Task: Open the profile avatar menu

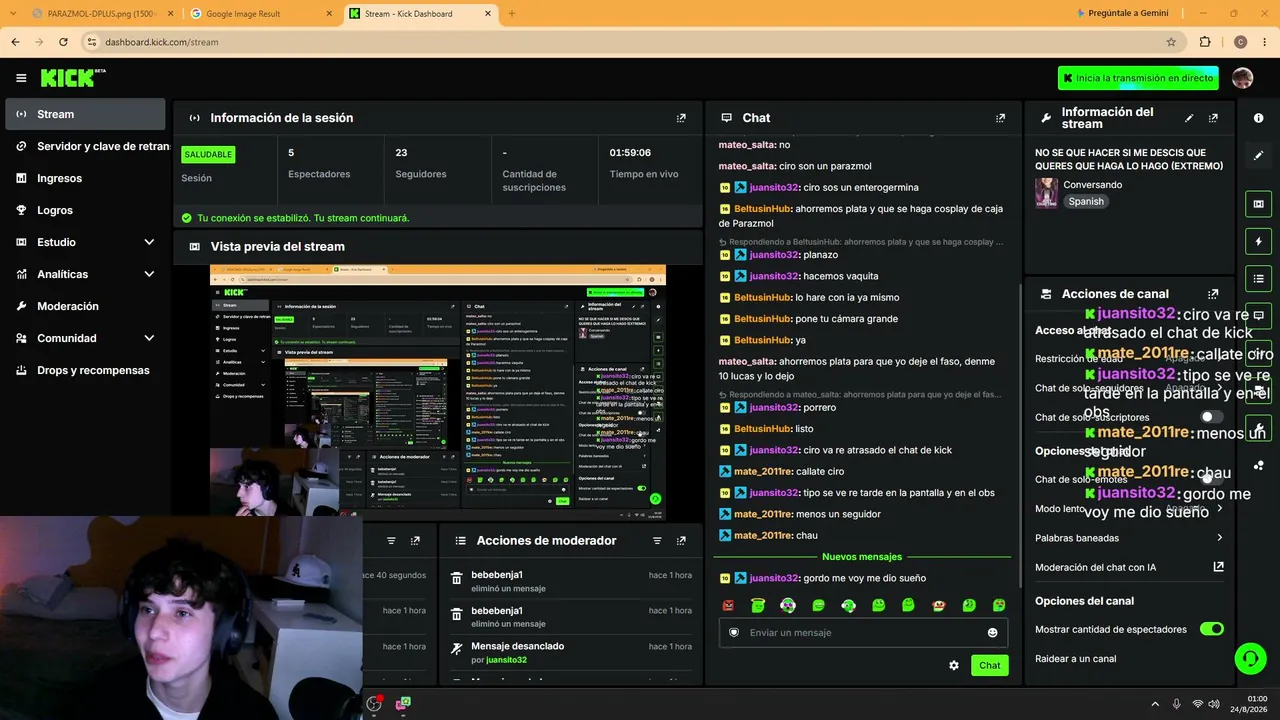Action: pyautogui.click(x=1242, y=78)
